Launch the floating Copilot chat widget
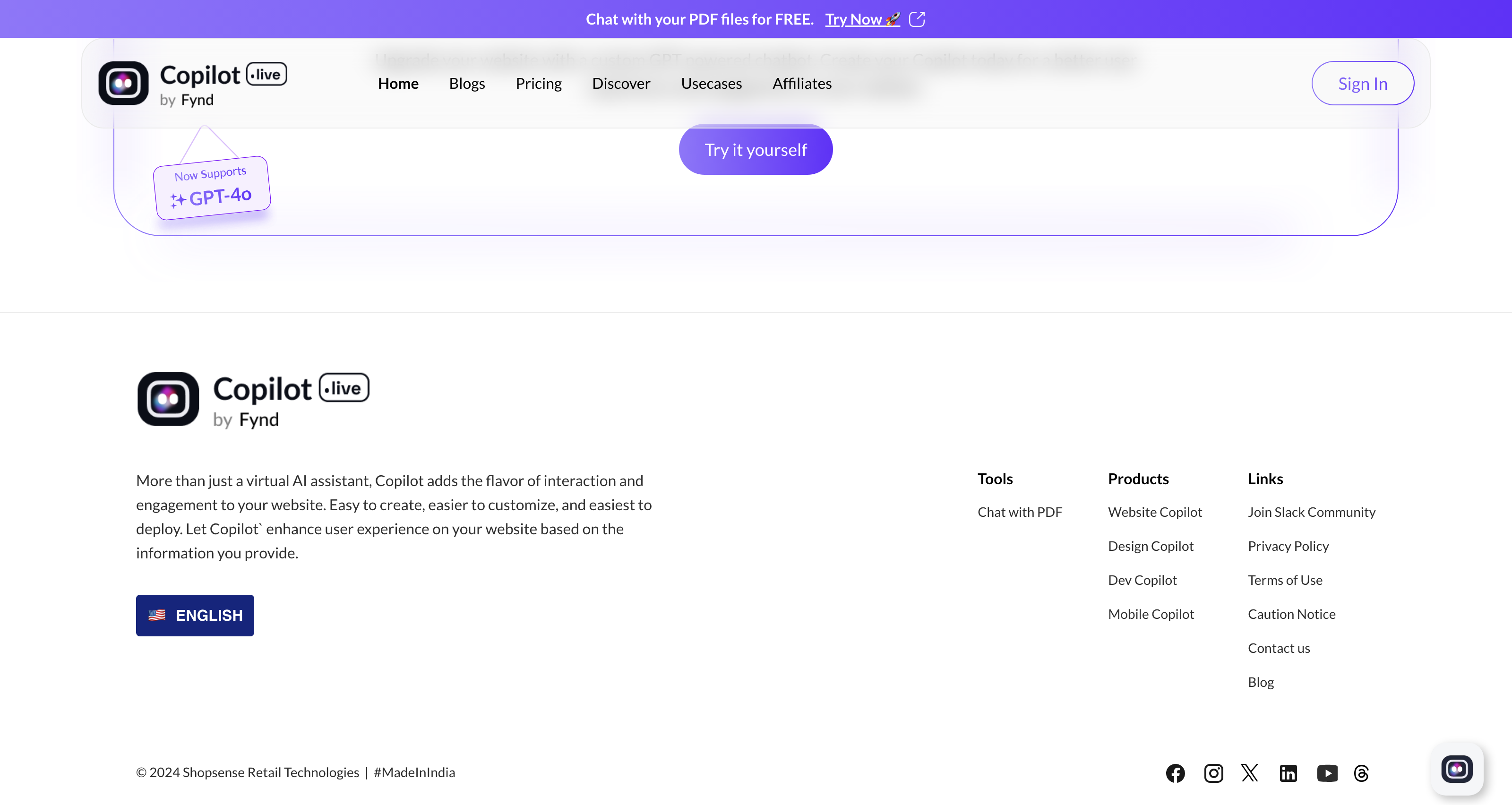The height and width of the screenshot is (805, 1512). tap(1457, 769)
